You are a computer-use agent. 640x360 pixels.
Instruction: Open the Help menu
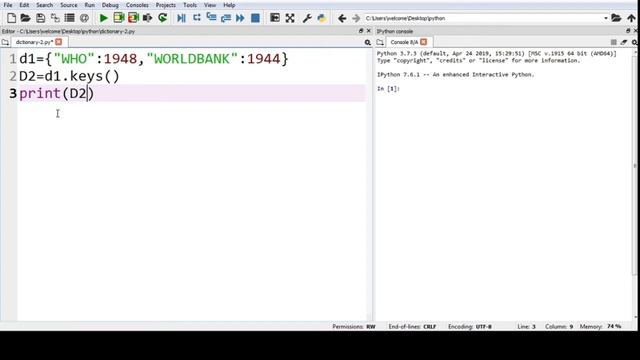click(229, 5)
